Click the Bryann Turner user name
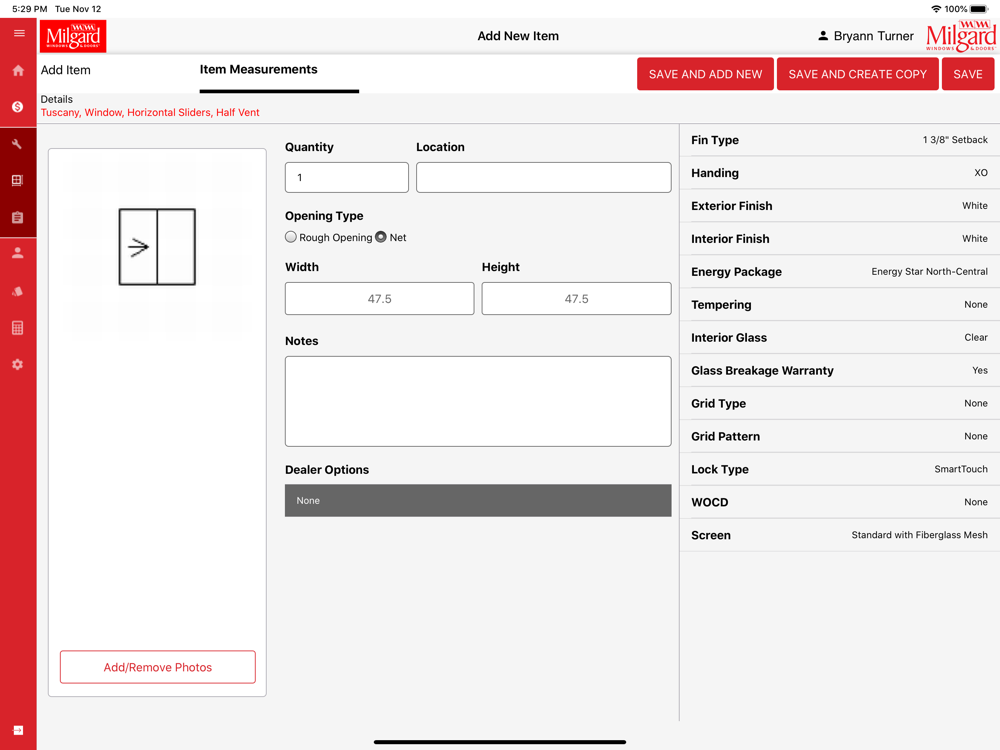Image resolution: width=1000 pixels, height=750 pixels. (x=874, y=36)
